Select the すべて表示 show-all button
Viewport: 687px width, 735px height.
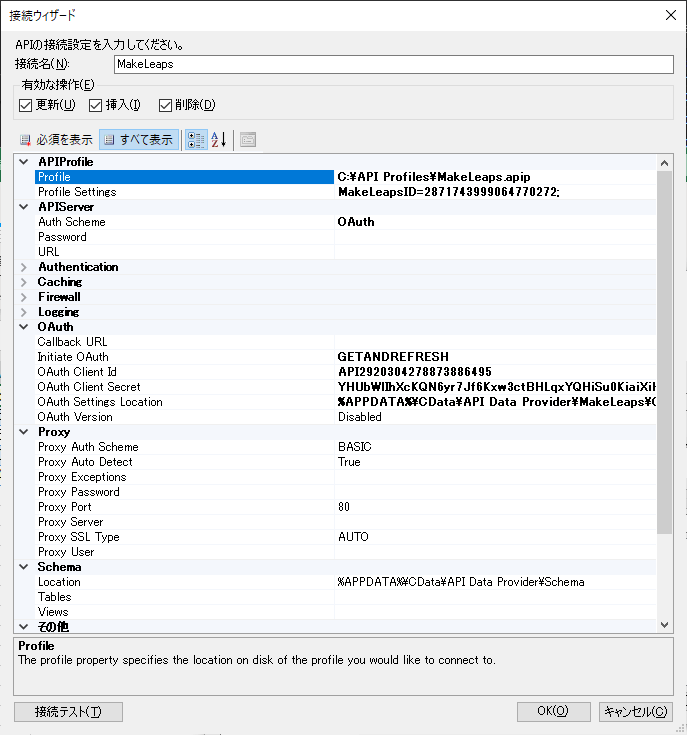139,140
